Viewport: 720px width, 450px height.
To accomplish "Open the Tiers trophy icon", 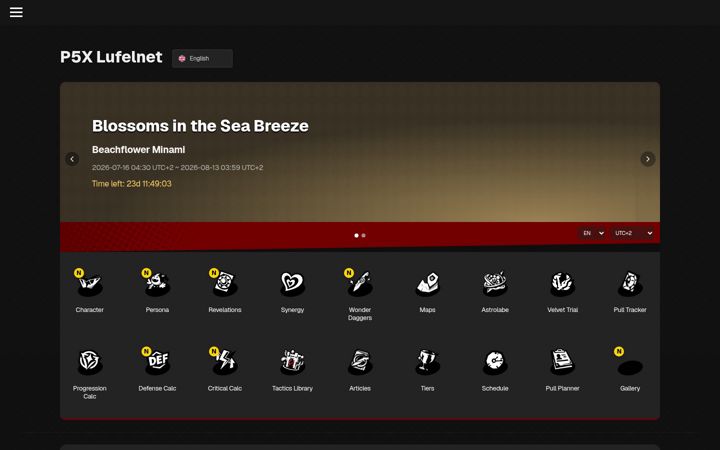I will click(x=428, y=361).
